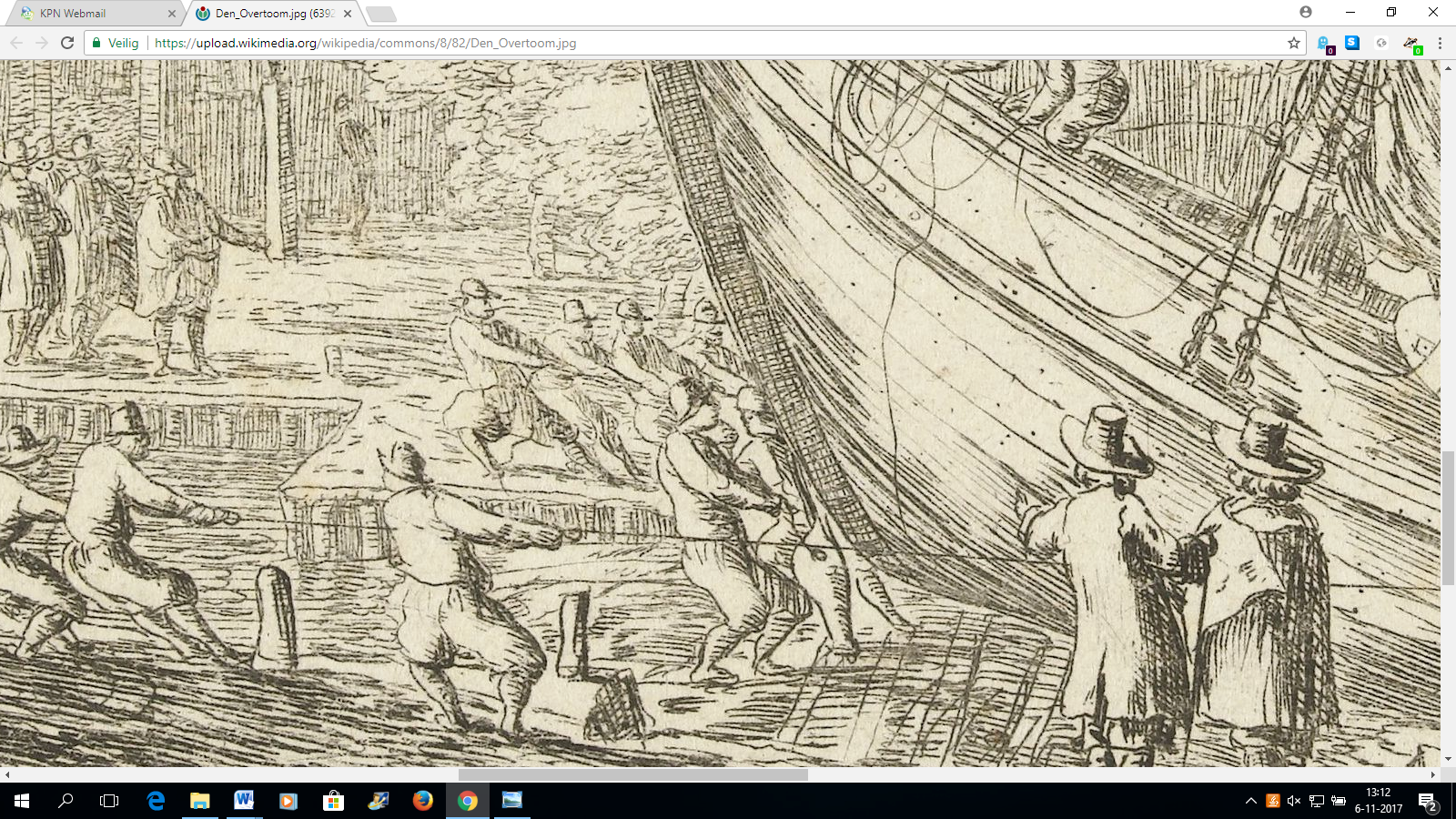
Task: Switch to the KPN Webmail tab
Action: 96,14
